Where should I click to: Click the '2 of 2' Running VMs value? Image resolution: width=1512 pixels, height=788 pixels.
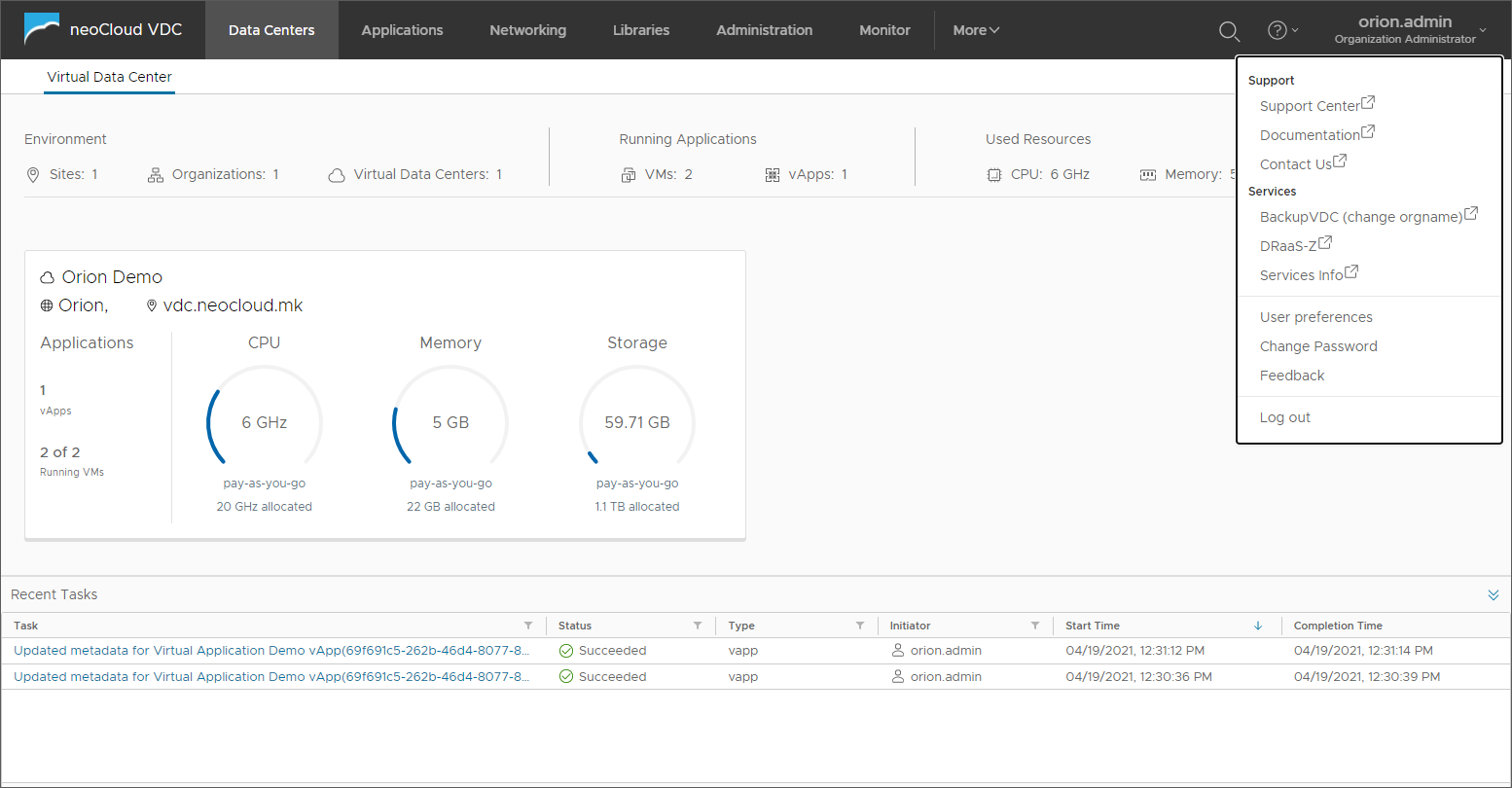pos(60,452)
